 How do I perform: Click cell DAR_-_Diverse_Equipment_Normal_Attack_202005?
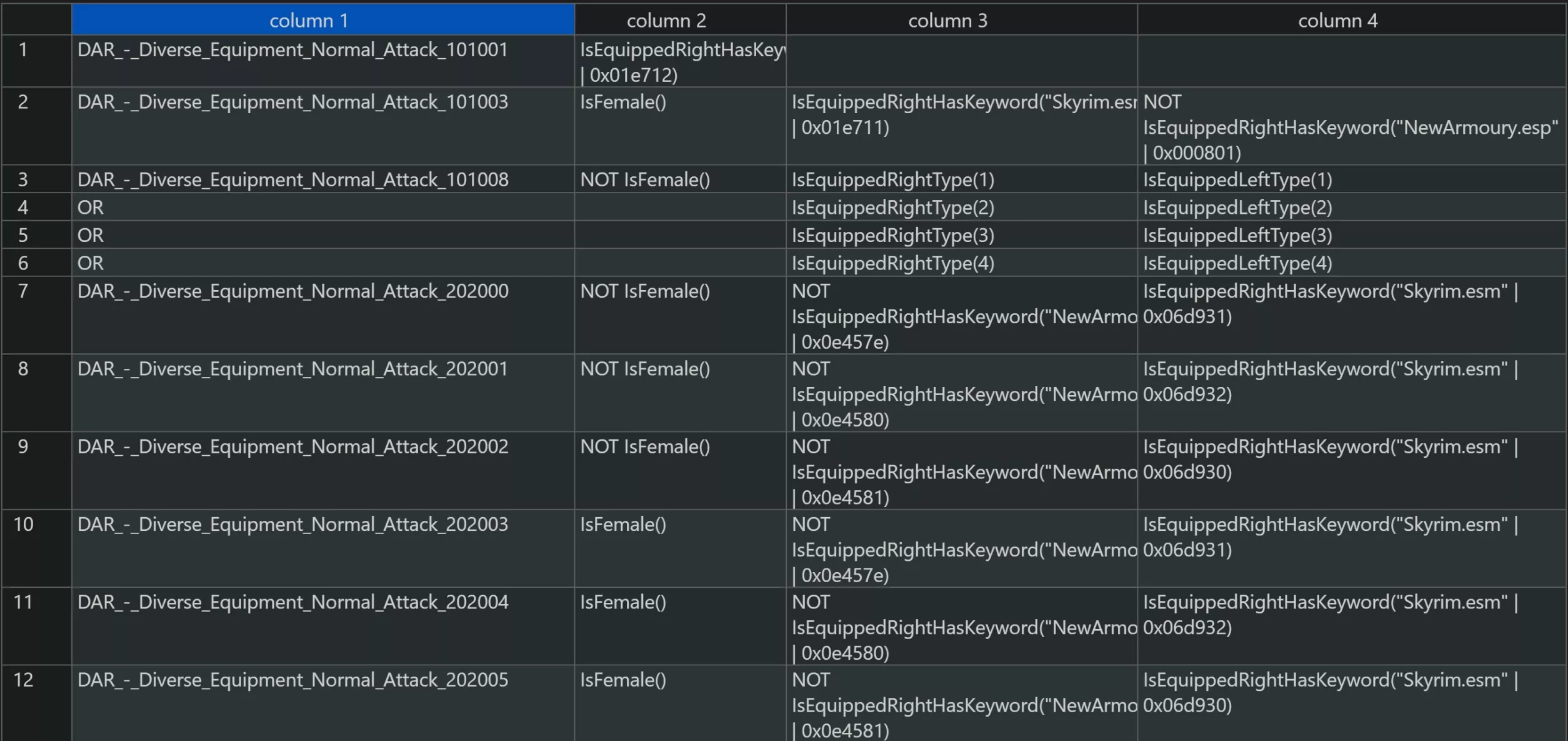pyautogui.click(x=322, y=703)
